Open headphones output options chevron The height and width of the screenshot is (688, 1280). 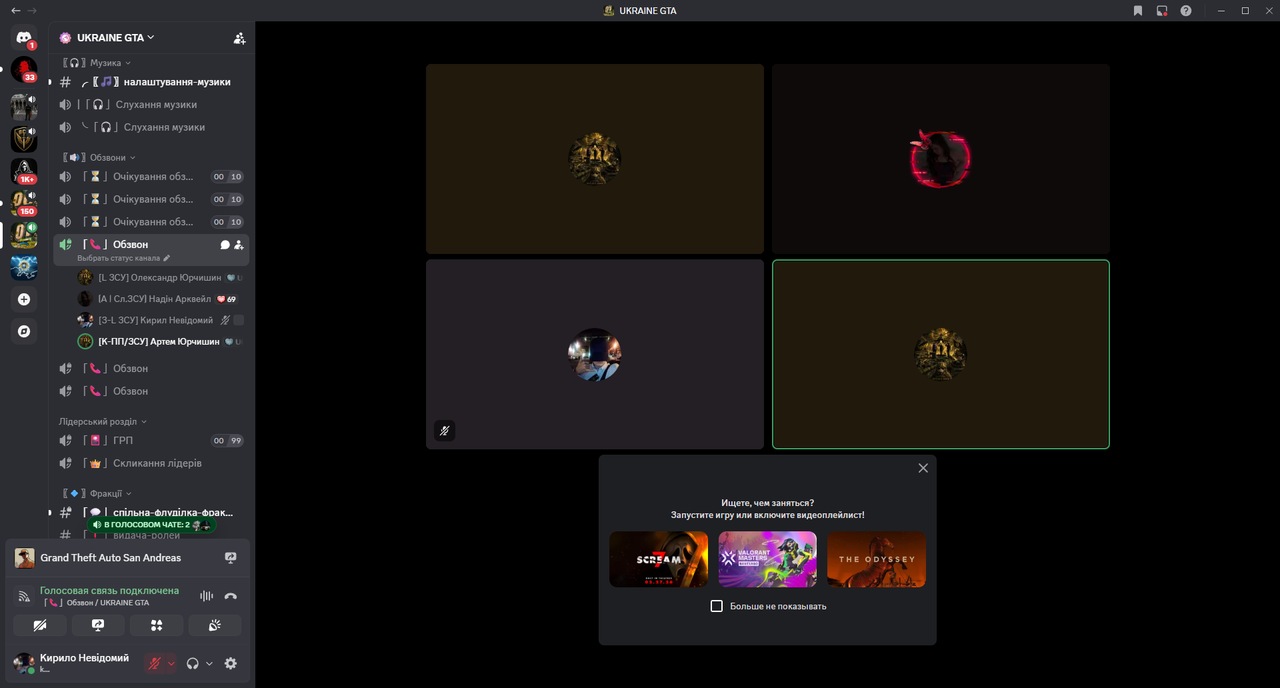(209, 663)
